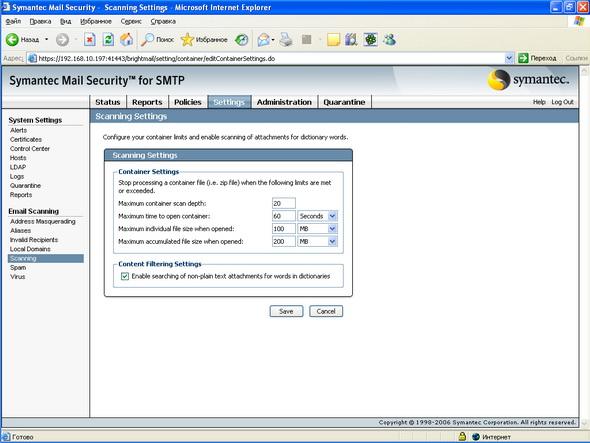590x443 pixels.
Task: Click Переход go button icon
Action: click(x=523, y=58)
